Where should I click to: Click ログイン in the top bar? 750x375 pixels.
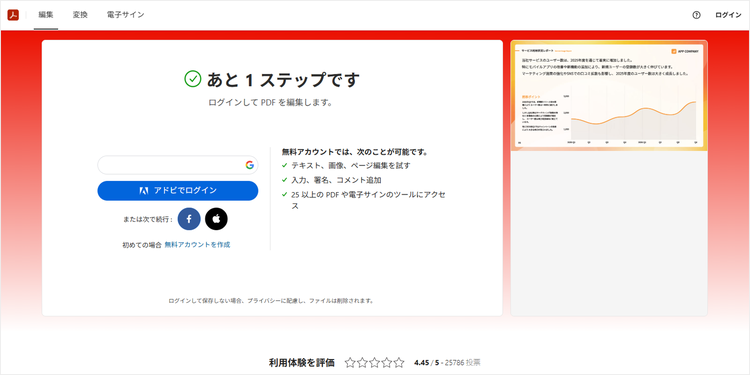pos(728,15)
